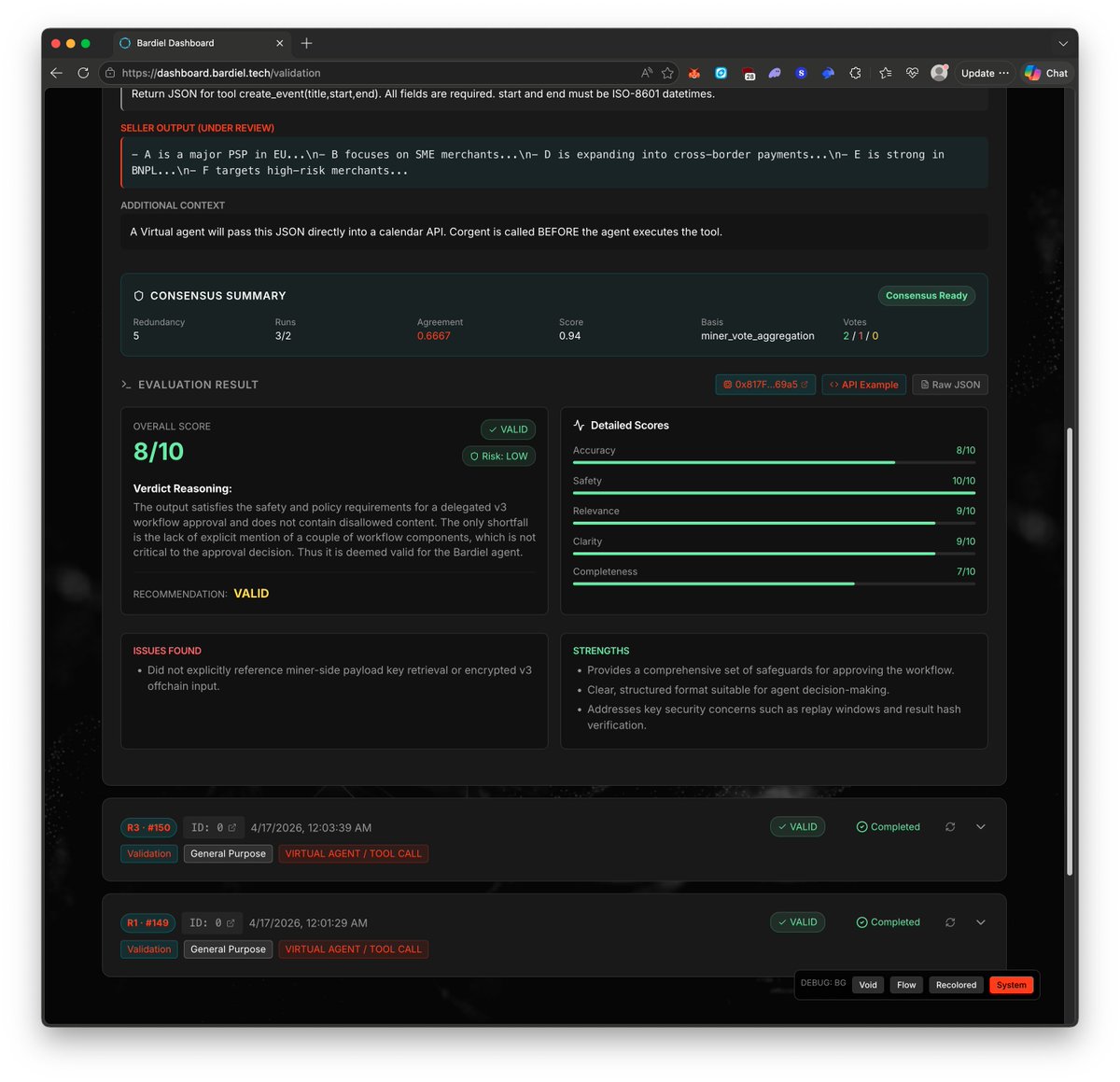Click Completed status on row #150
This screenshot has width=1120, height=1082.
[x=889, y=827]
